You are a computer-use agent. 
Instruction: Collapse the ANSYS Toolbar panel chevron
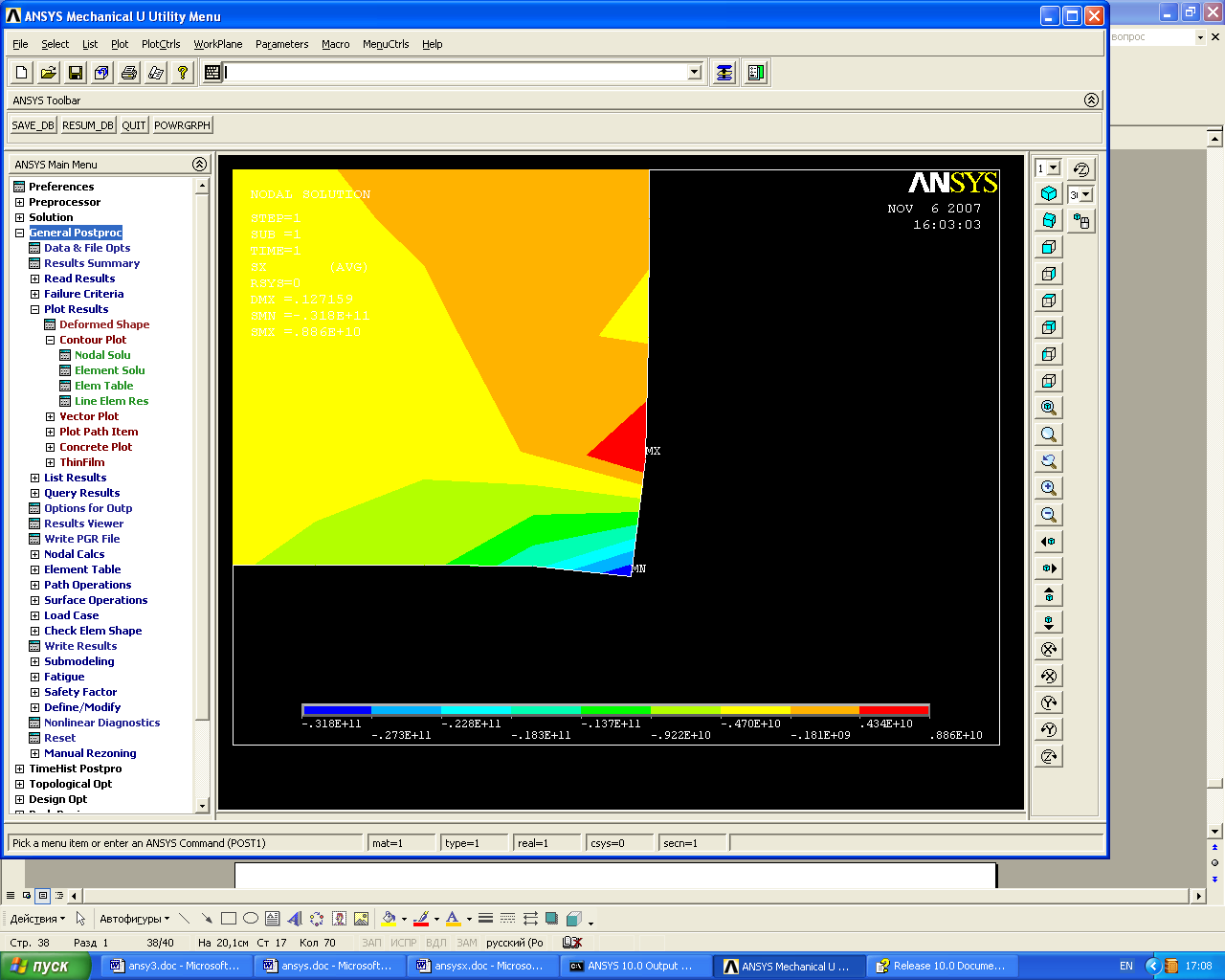pos(1091,100)
